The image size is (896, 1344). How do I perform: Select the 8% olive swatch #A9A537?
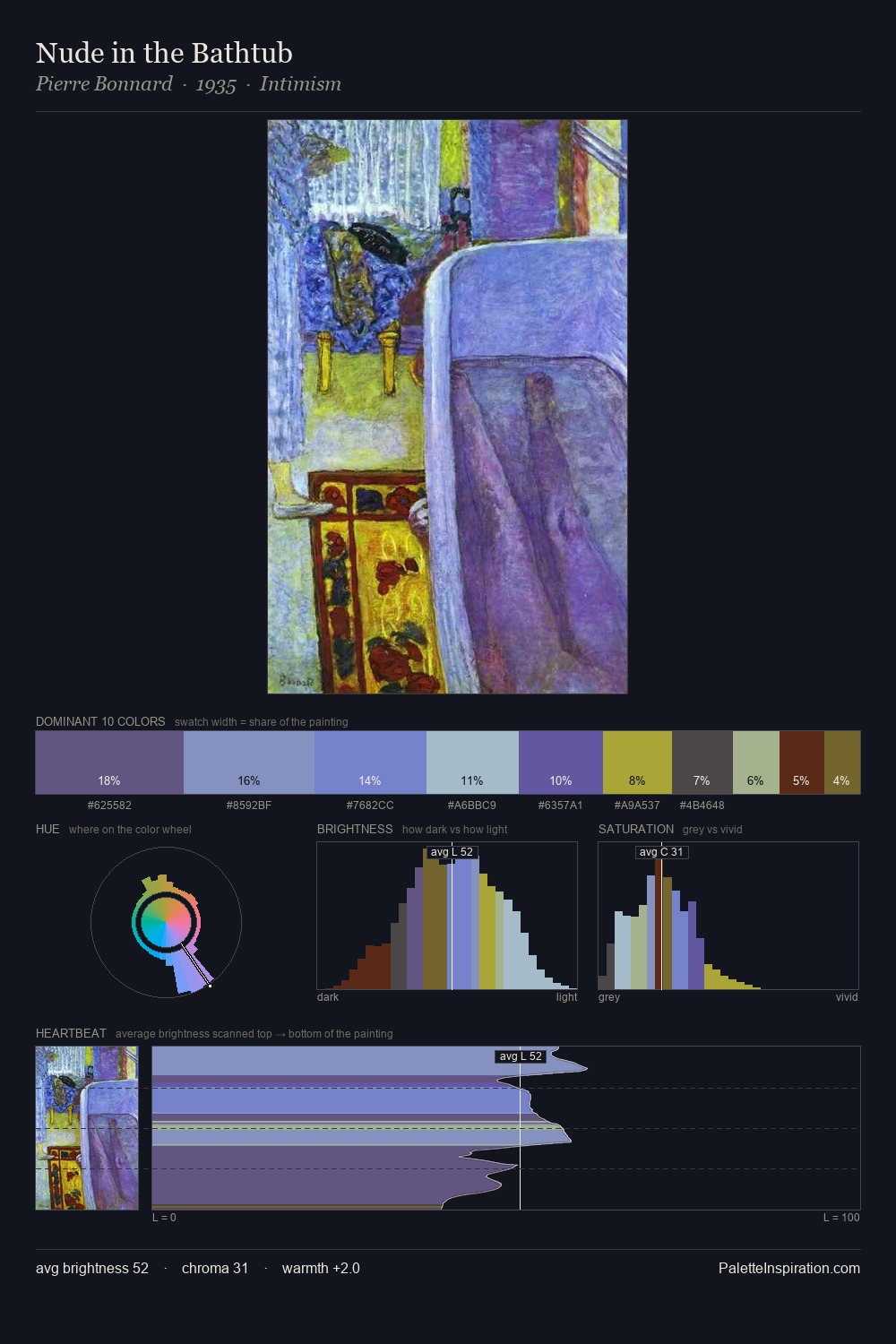(637, 762)
